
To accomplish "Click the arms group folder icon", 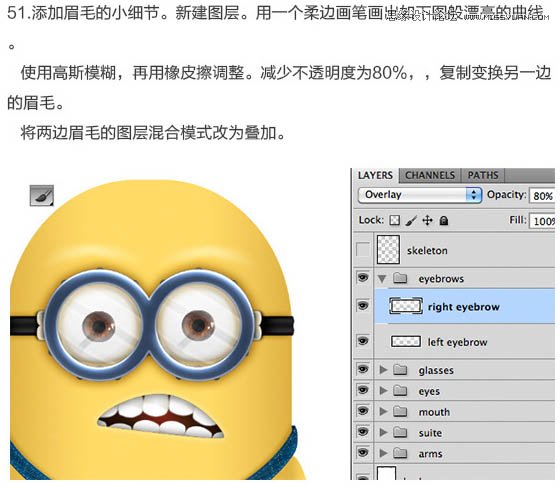I will [400, 453].
